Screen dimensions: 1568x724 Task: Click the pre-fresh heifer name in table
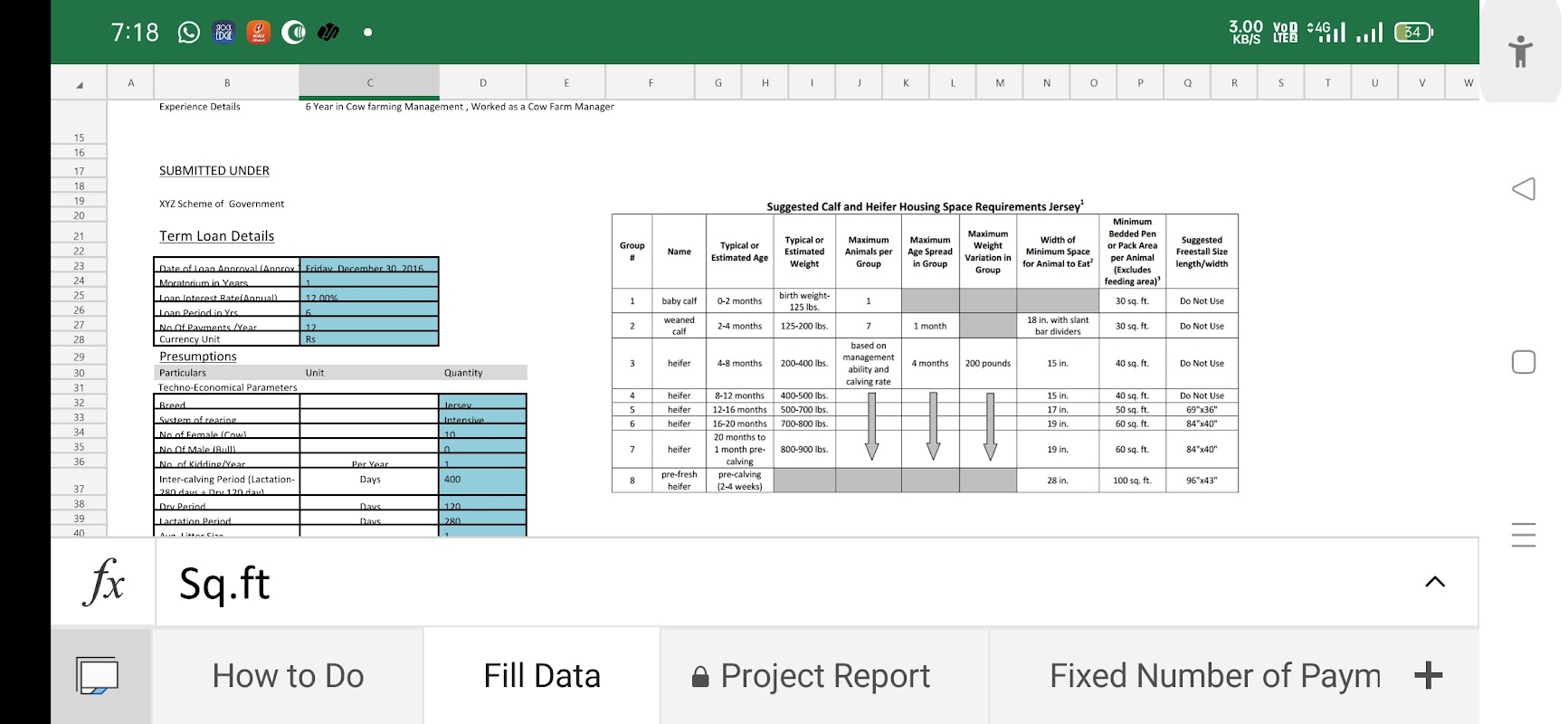point(679,481)
